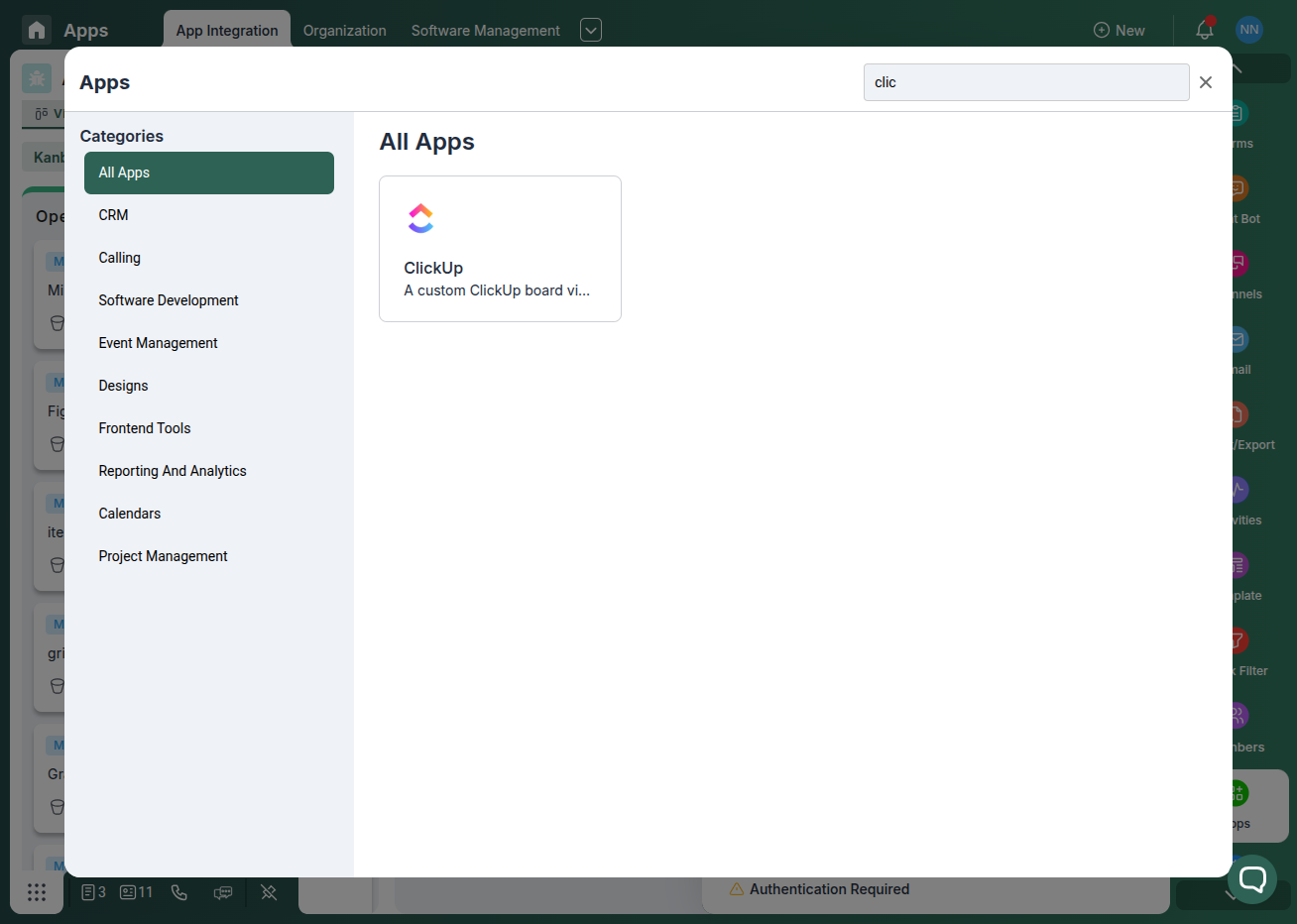Open the ClickUp app card

[500, 248]
